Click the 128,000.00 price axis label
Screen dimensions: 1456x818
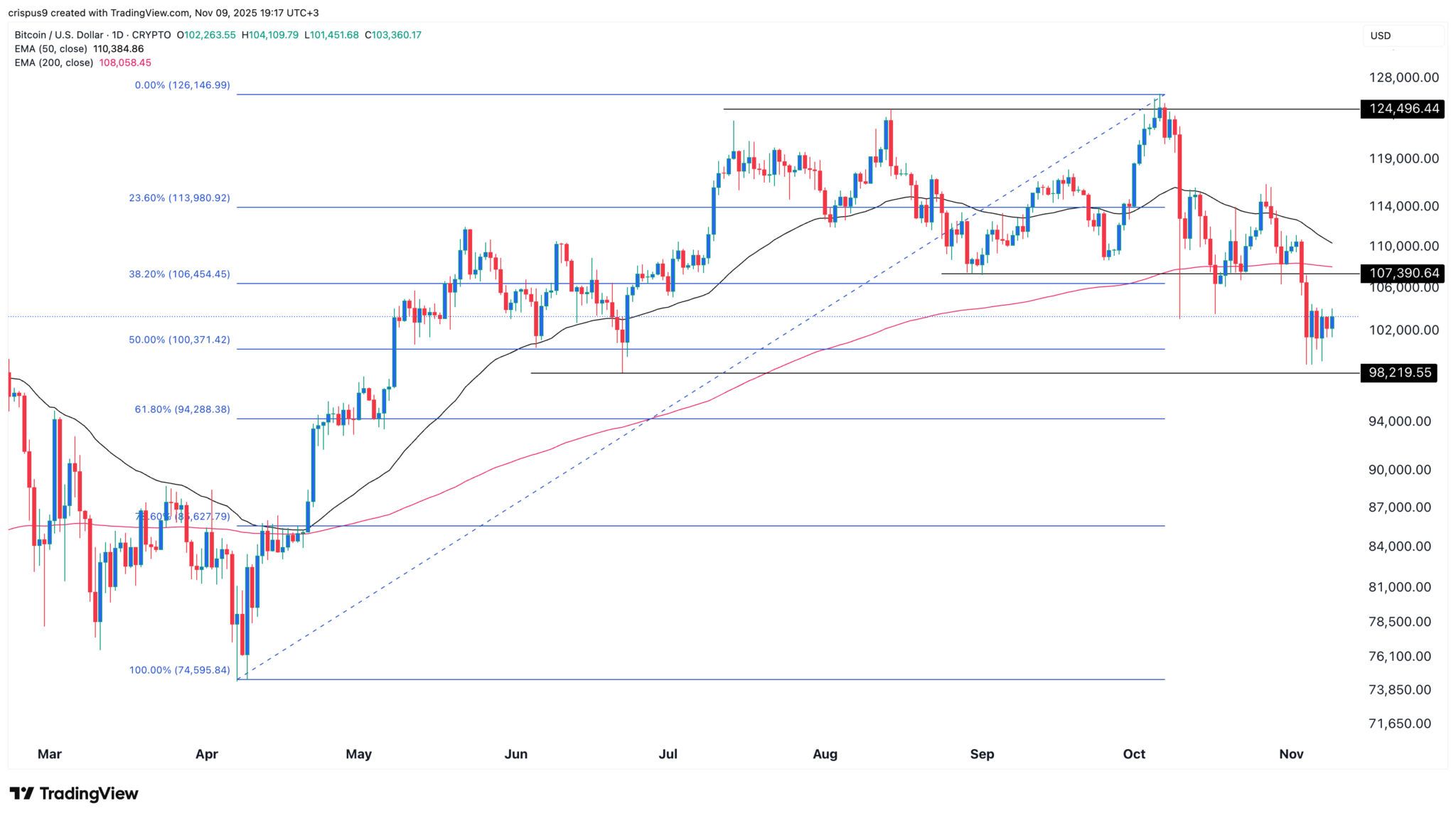point(1398,77)
